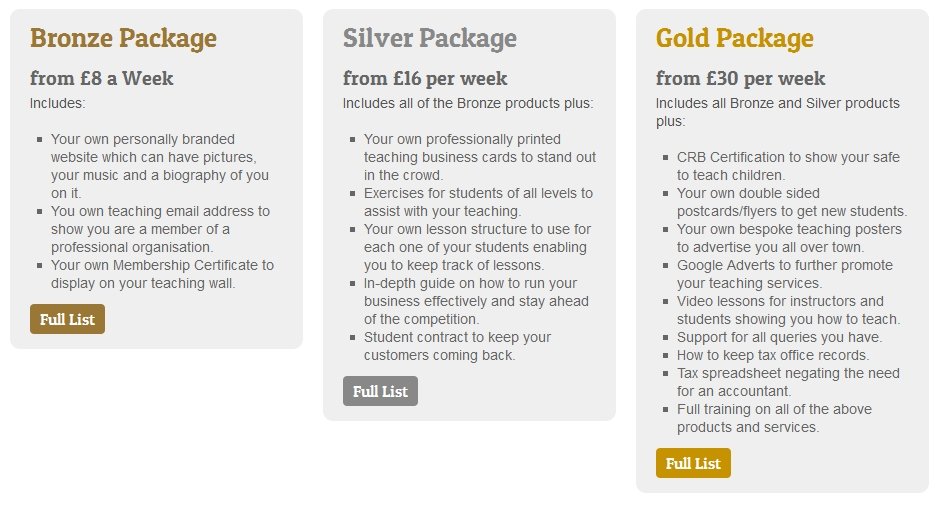Image resolution: width=941 pixels, height=507 pixels.
Task: Select the 'from £8 a Week' price text
Action: tap(102, 79)
